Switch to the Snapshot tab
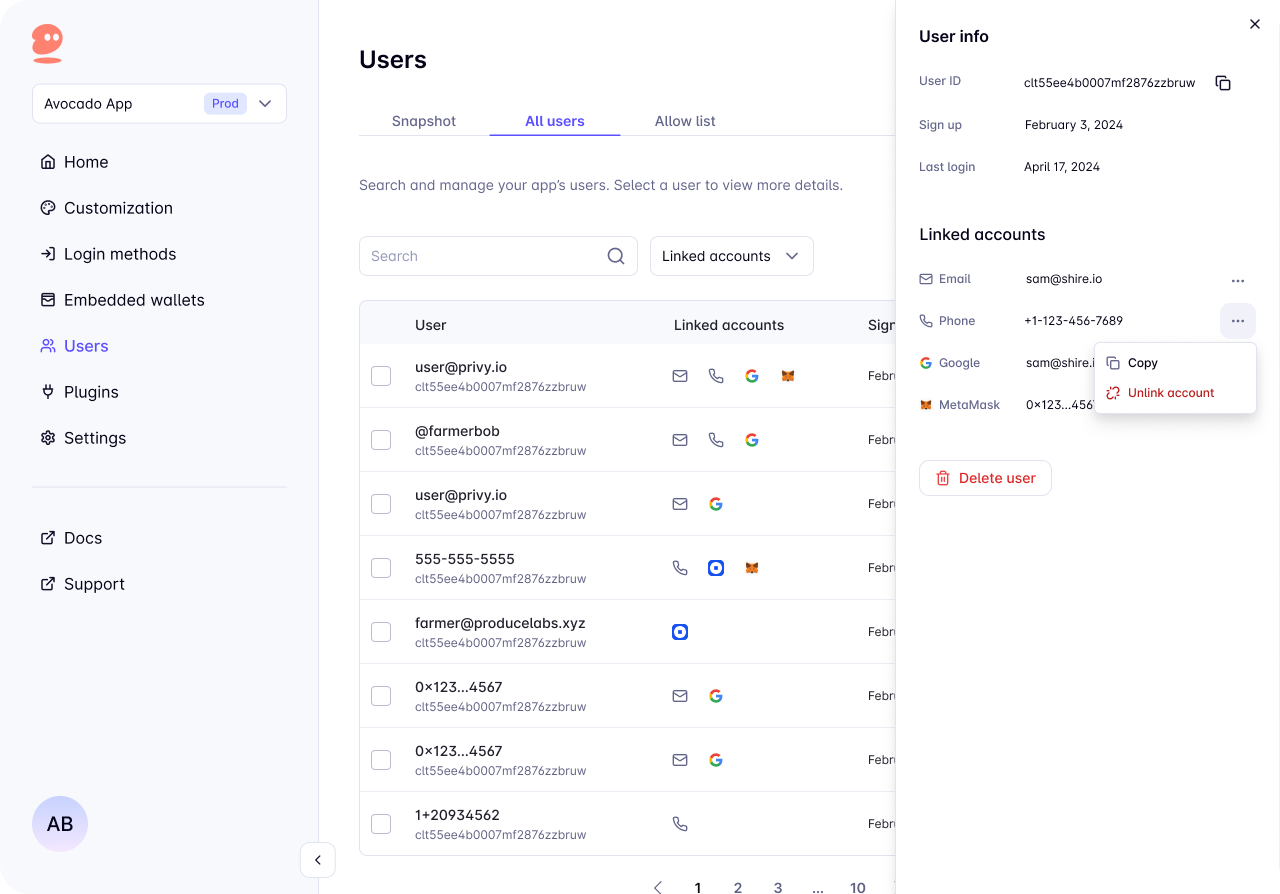The width and height of the screenshot is (1280, 894). click(x=423, y=121)
